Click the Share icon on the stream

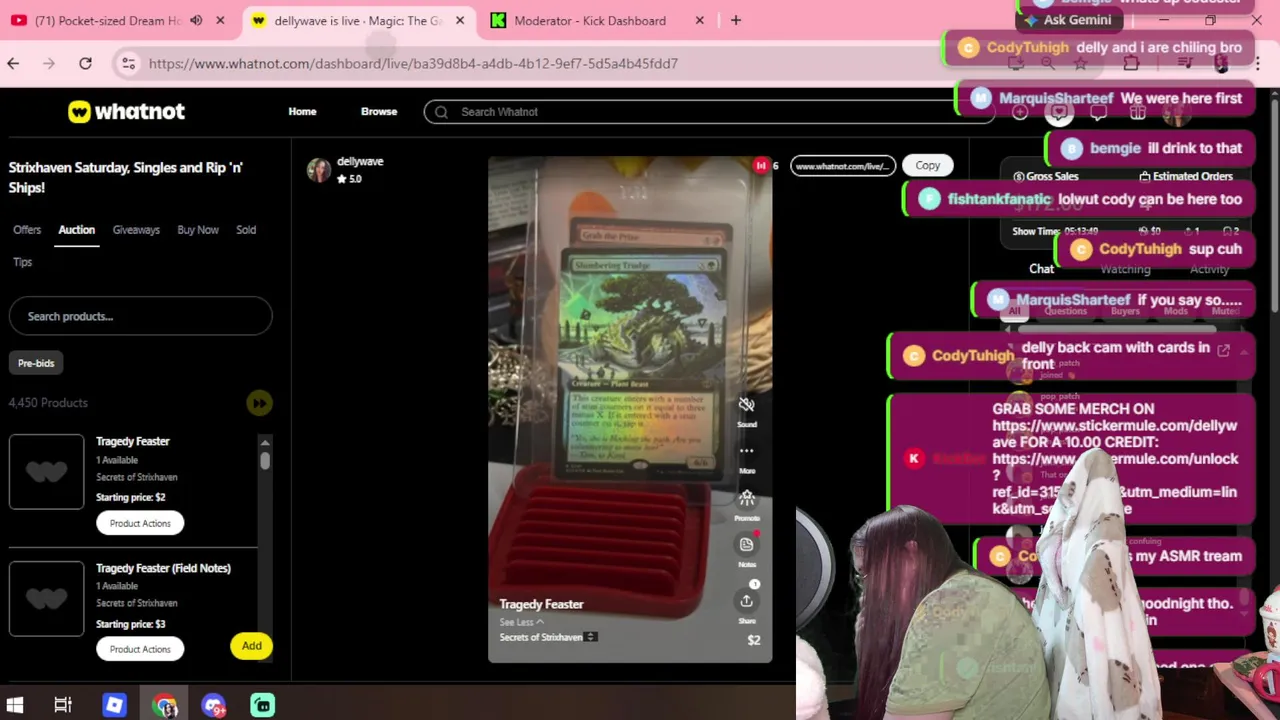tap(746, 601)
